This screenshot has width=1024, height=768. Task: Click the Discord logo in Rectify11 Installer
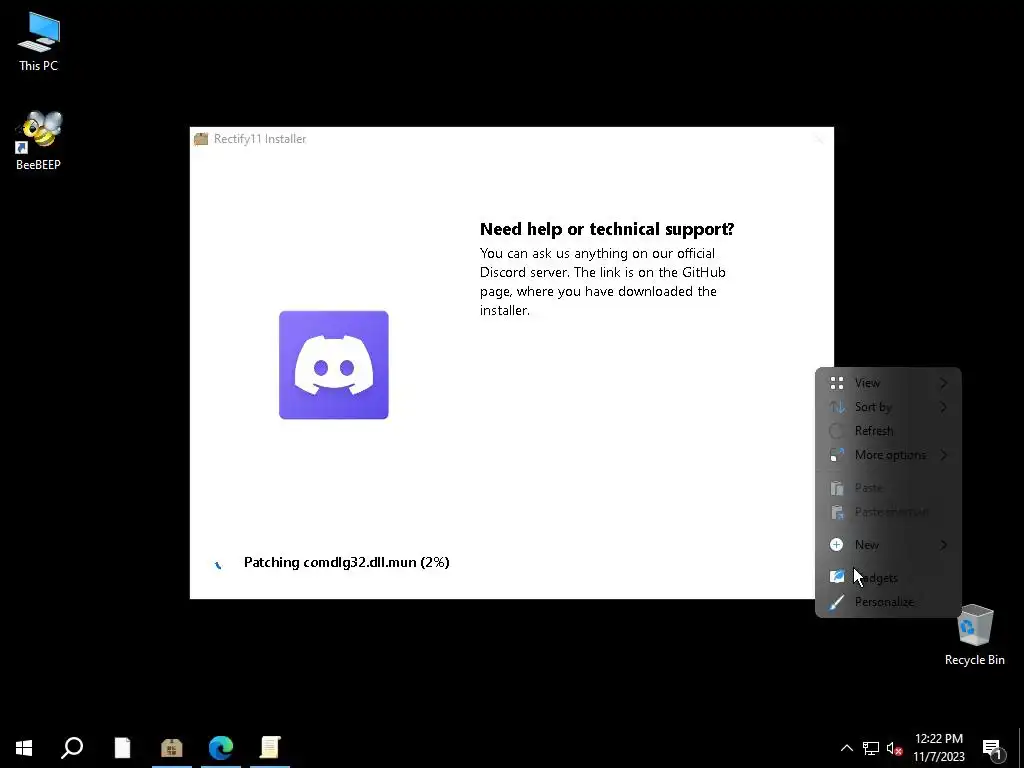(334, 365)
